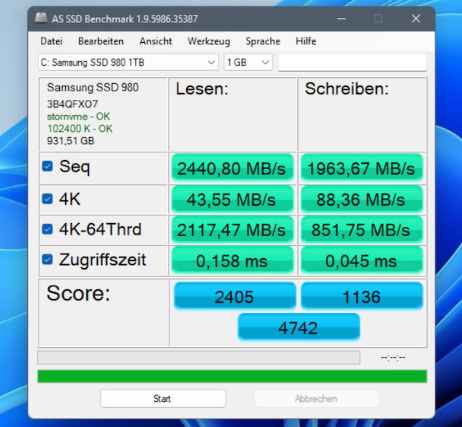
Task: Click the Samsung SSD 980 drive name label
Action: (93, 87)
